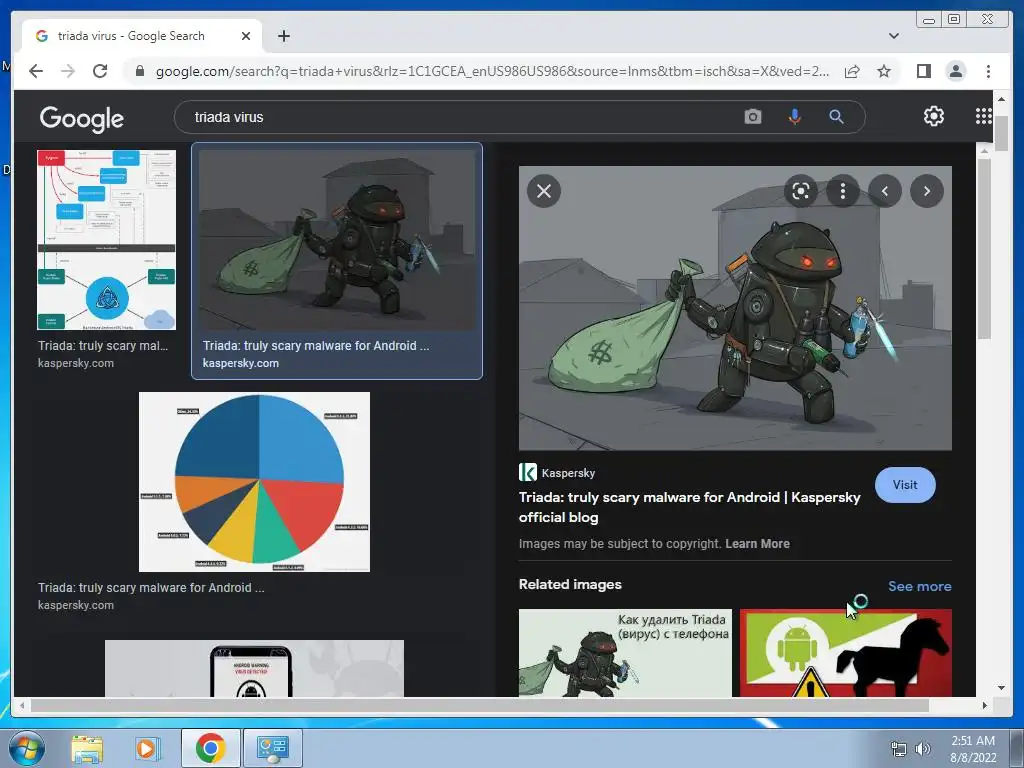Bookmark this page with the star
This screenshot has height=768, width=1024.
(x=884, y=71)
